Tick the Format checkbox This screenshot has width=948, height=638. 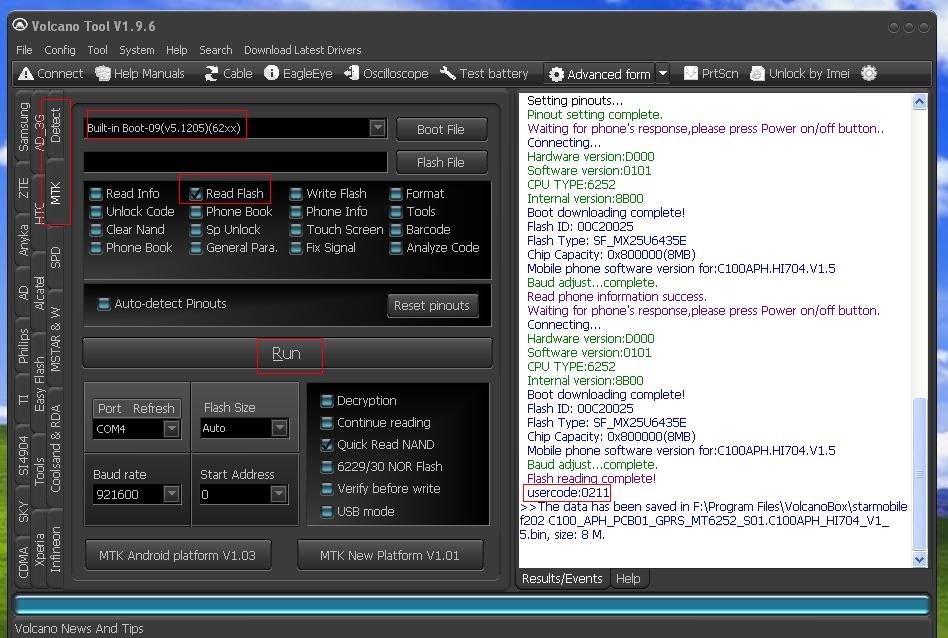pyautogui.click(x=395, y=194)
